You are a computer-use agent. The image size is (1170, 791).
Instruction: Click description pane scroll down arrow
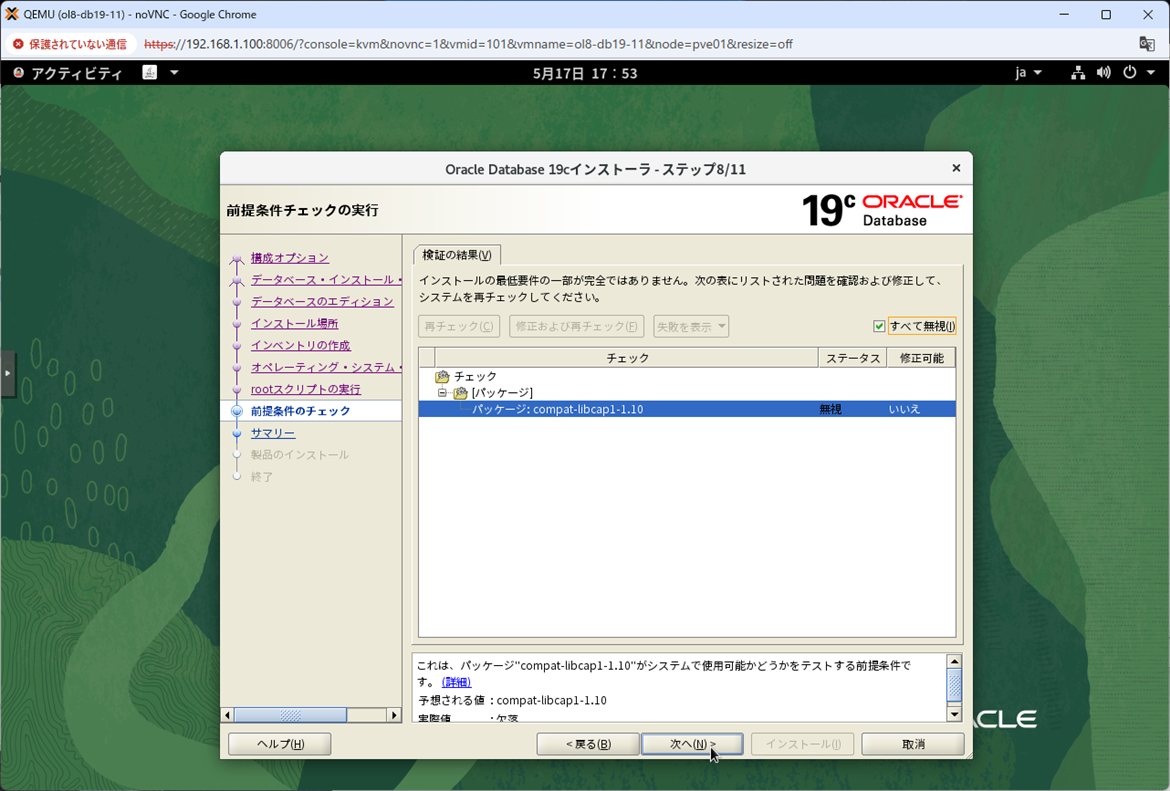pyautogui.click(x=954, y=714)
